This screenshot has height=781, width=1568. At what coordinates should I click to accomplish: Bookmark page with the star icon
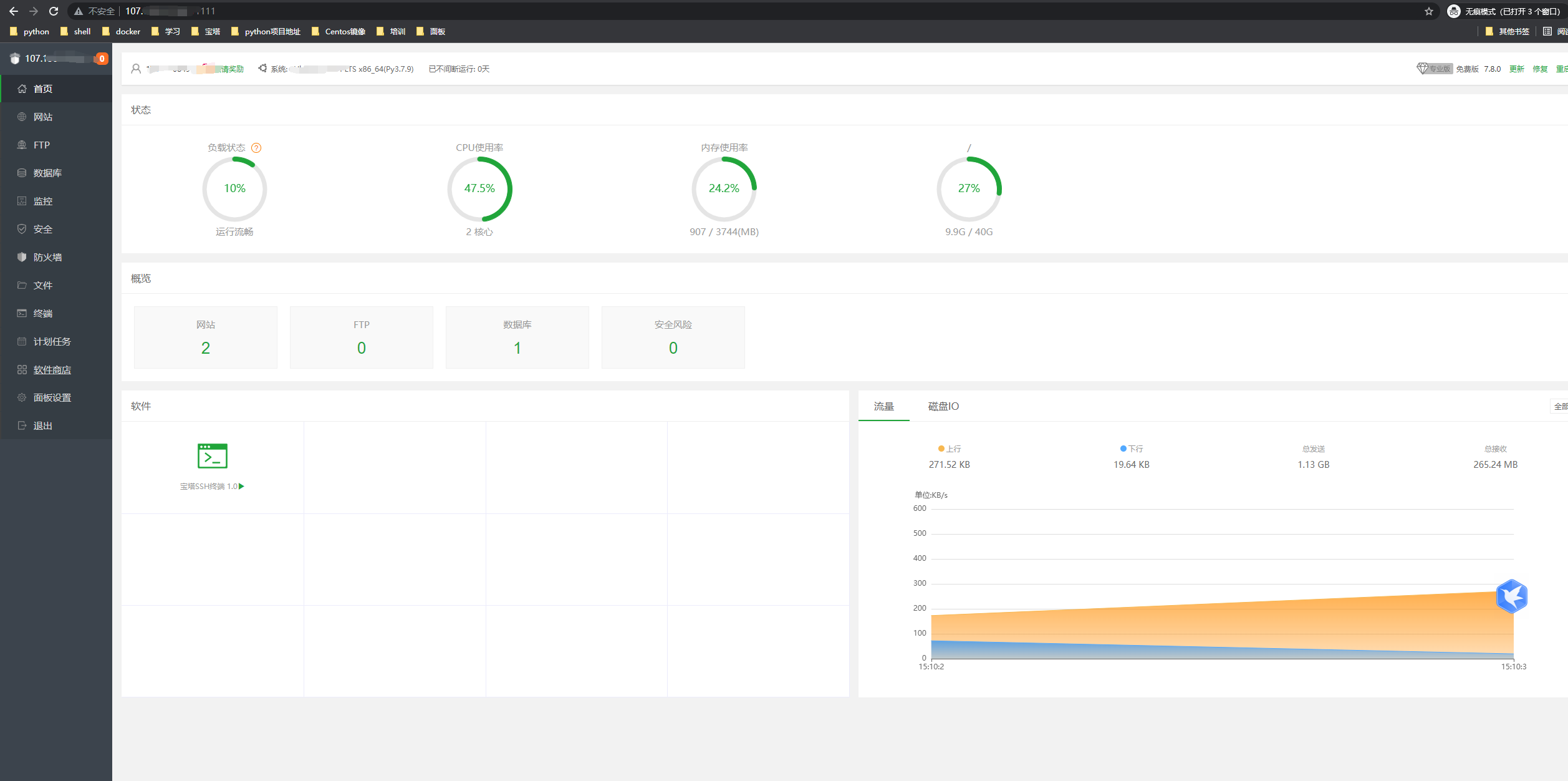pos(1429,11)
